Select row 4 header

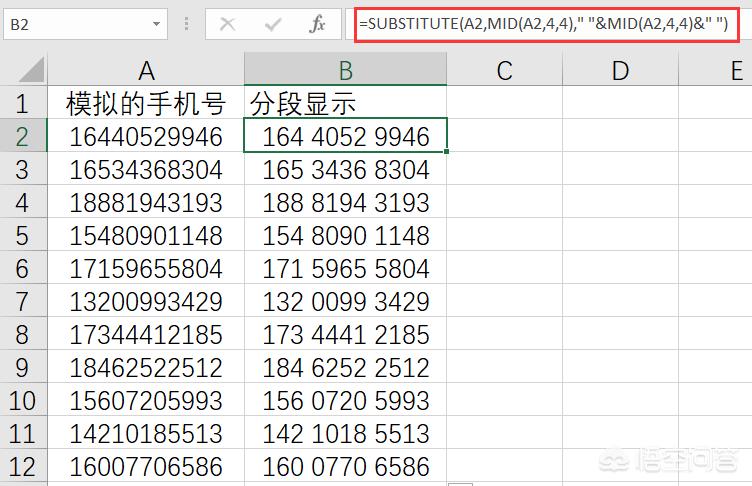pyautogui.click(x=23, y=202)
